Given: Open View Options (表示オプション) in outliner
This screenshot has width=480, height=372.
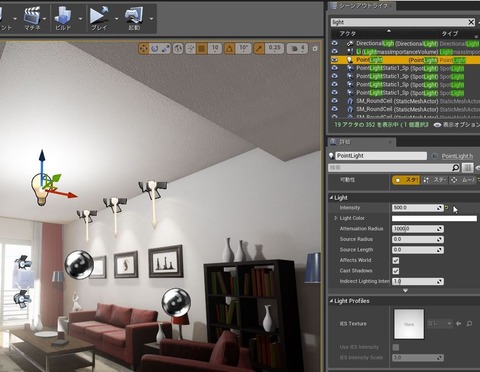Looking at the screenshot, I should (x=457, y=125).
